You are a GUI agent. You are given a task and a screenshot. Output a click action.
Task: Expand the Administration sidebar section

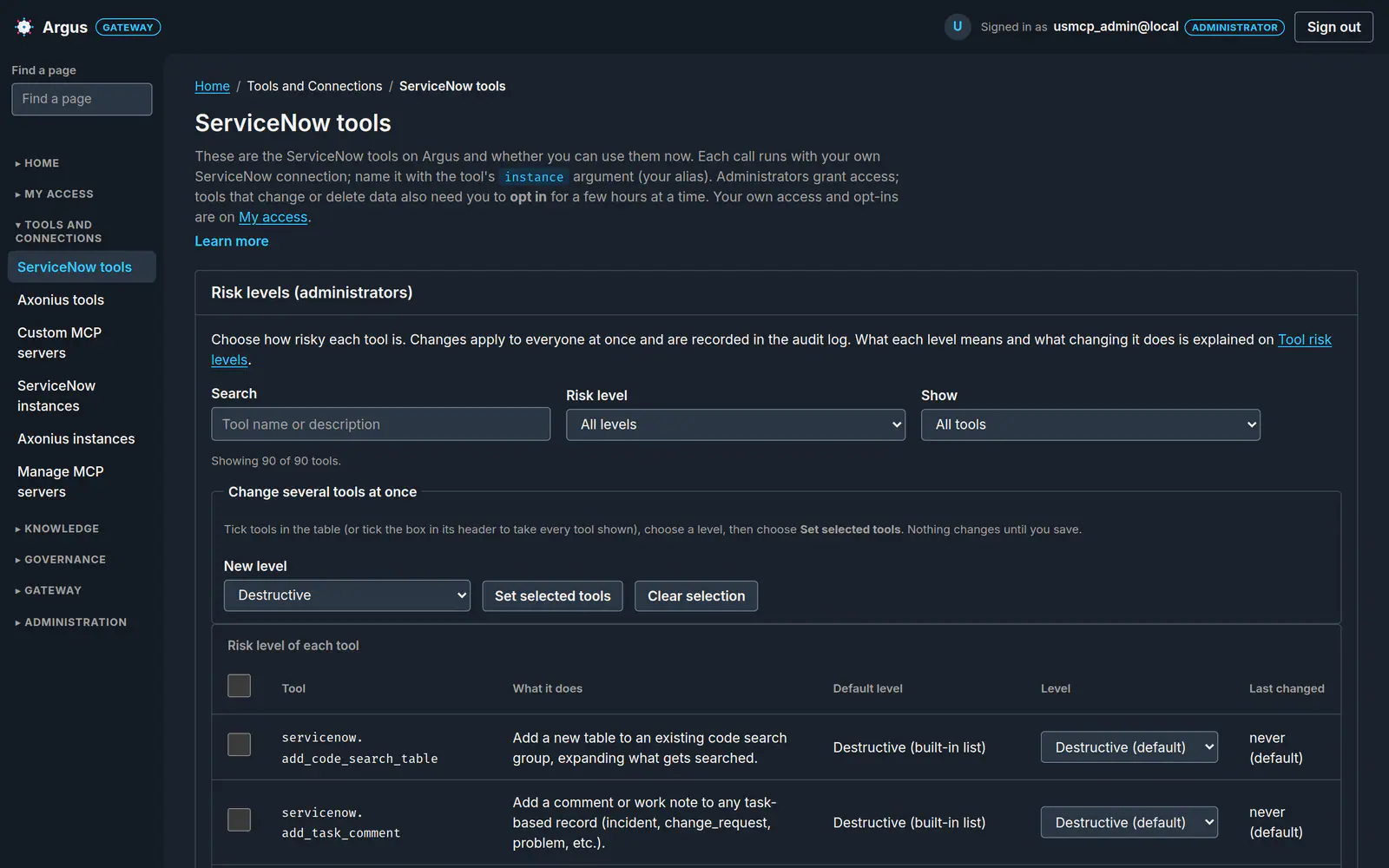click(x=71, y=622)
